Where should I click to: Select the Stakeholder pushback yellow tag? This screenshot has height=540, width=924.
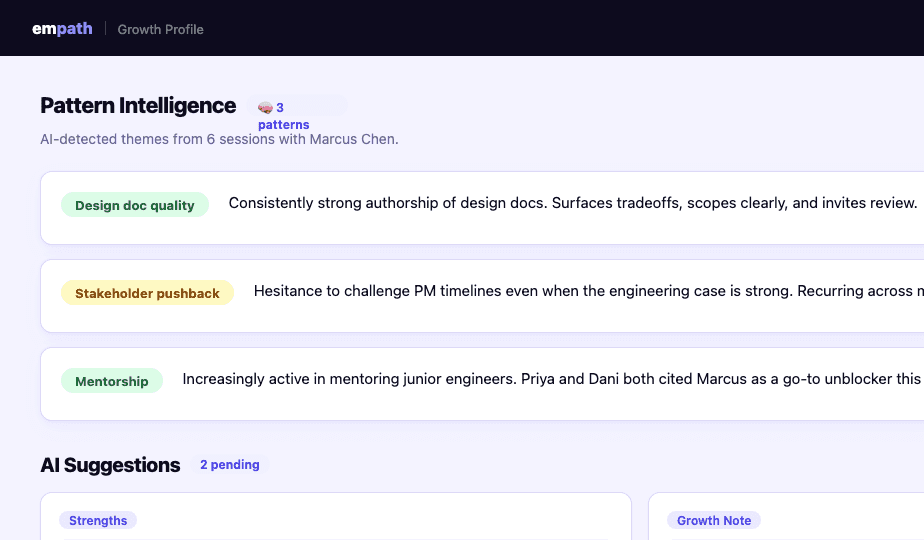point(147,293)
